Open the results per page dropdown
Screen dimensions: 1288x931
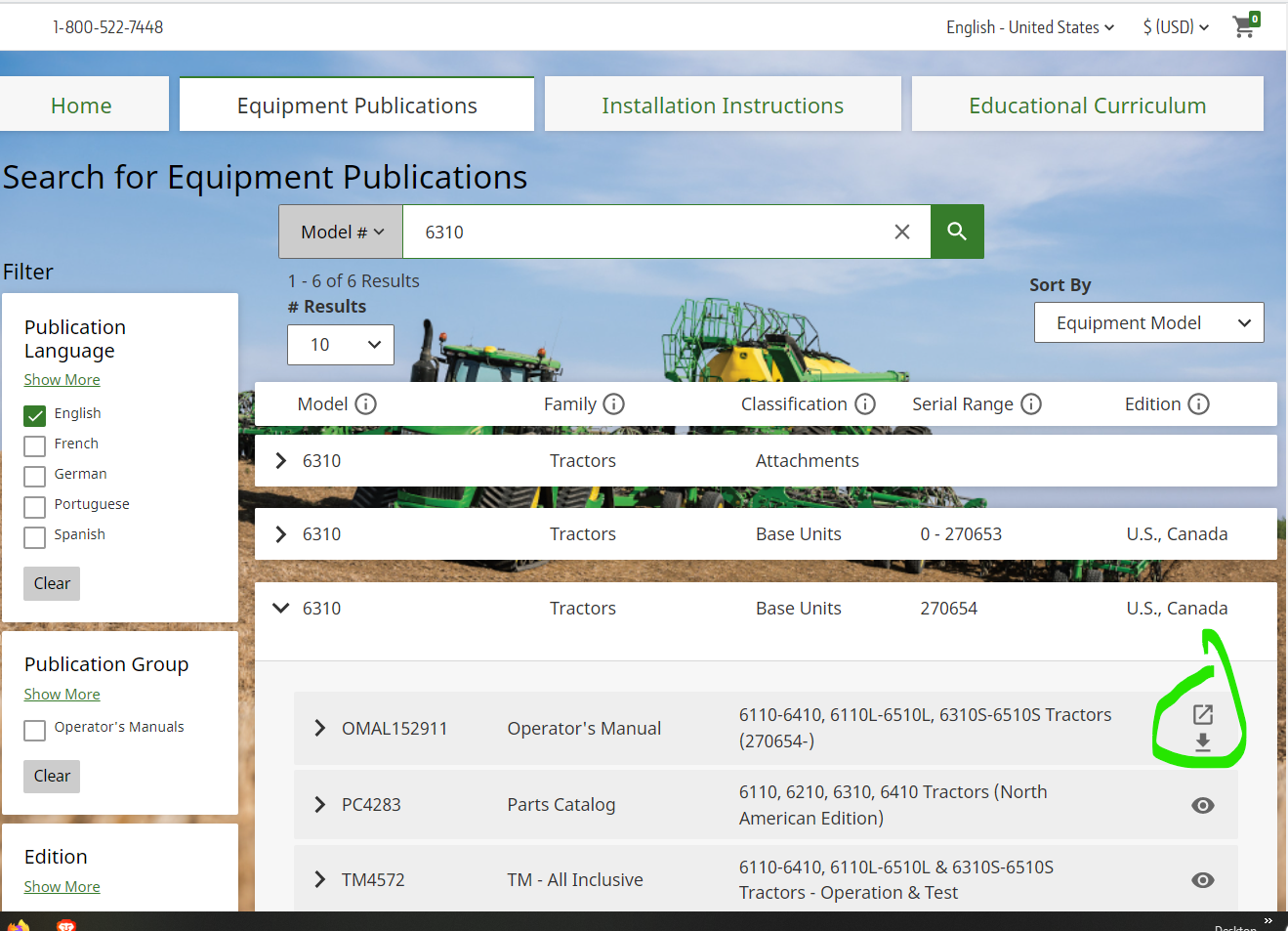point(341,345)
